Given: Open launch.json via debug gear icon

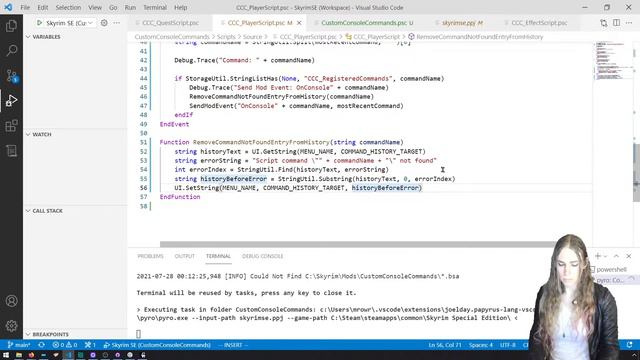Looking at the screenshot, I should point(104,23).
